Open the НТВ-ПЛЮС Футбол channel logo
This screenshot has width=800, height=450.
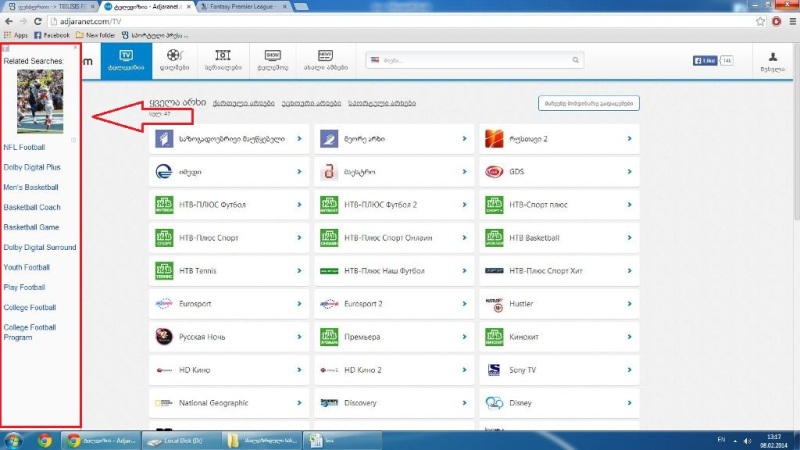pos(164,205)
